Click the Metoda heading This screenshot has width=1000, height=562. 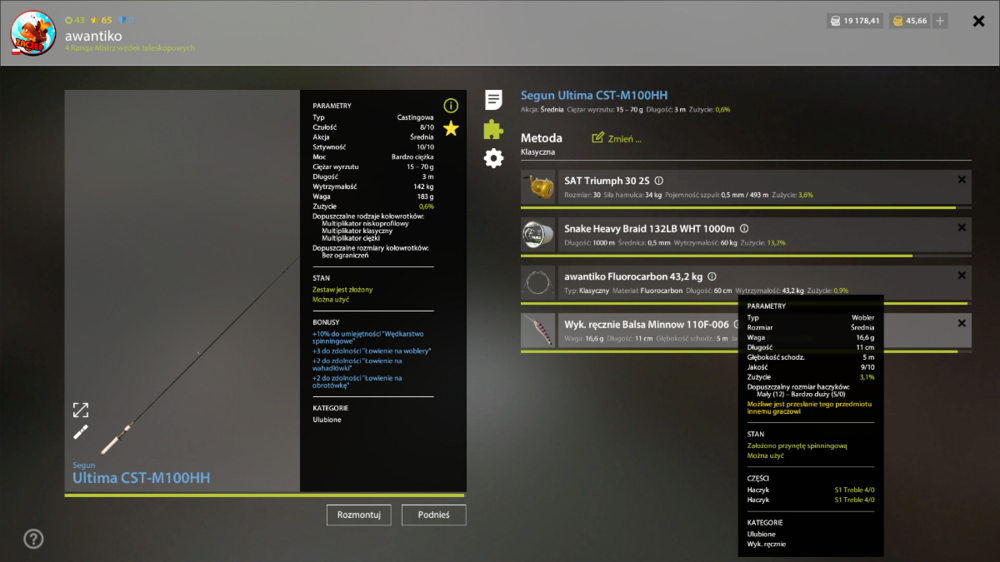pyautogui.click(x=541, y=138)
